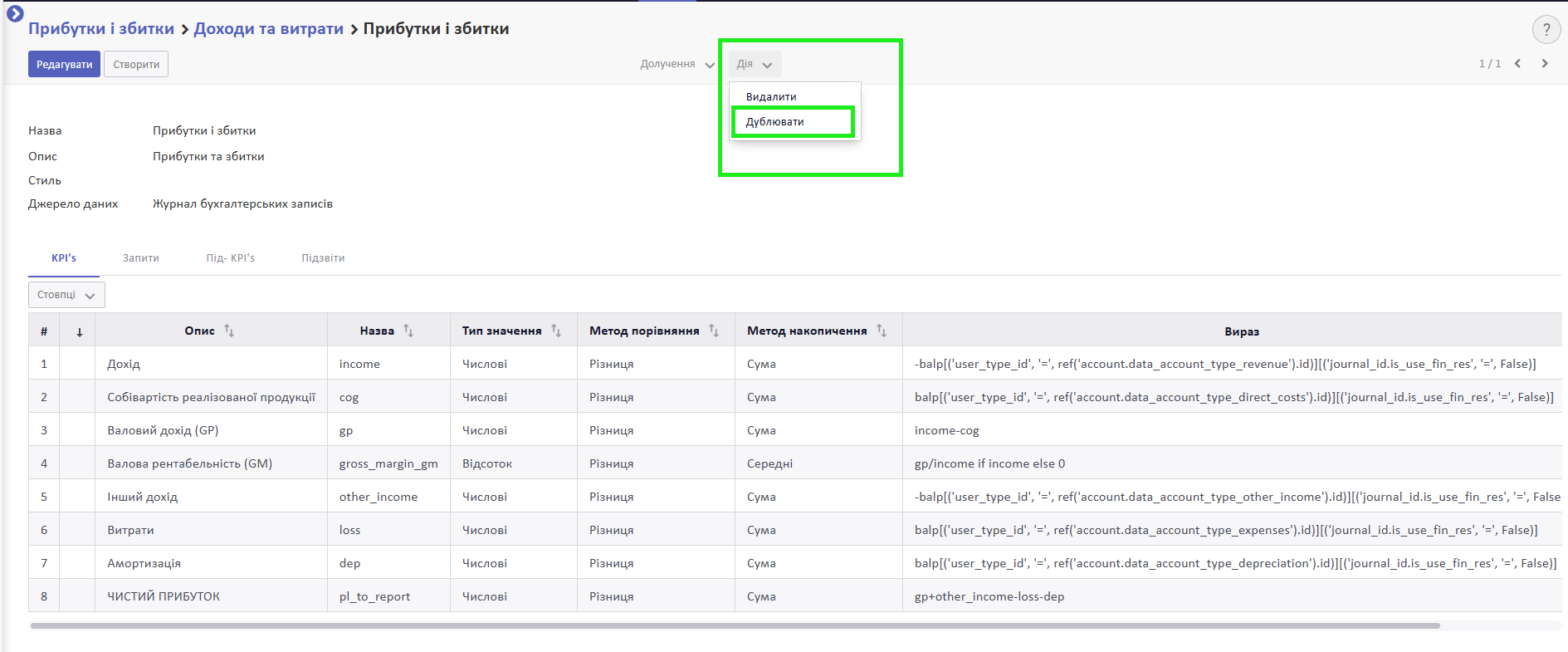The height and width of the screenshot is (652, 1568).
Task: Go to next record with the right arrow
Action: click(x=1545, y=64)
